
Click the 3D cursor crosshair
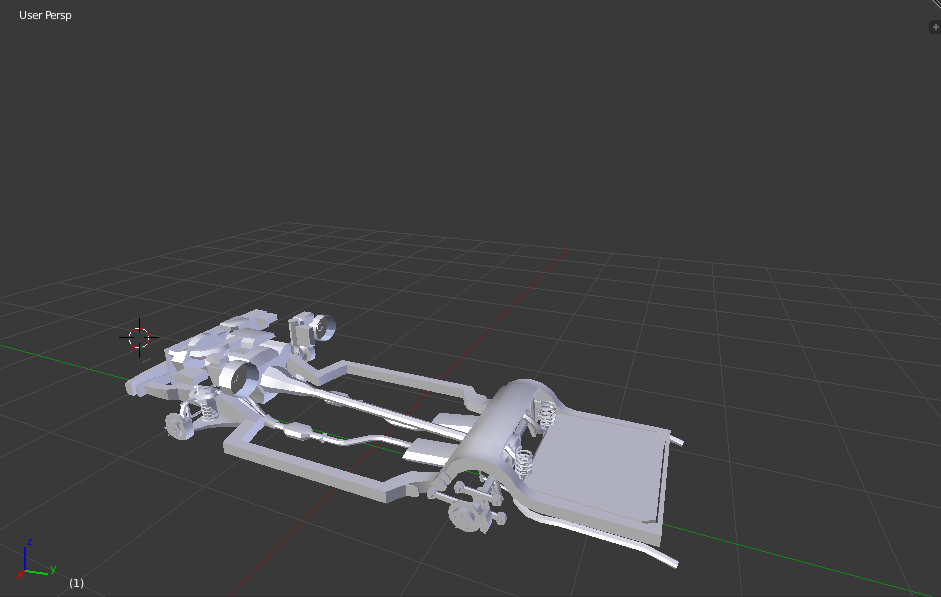coord(139,338)
